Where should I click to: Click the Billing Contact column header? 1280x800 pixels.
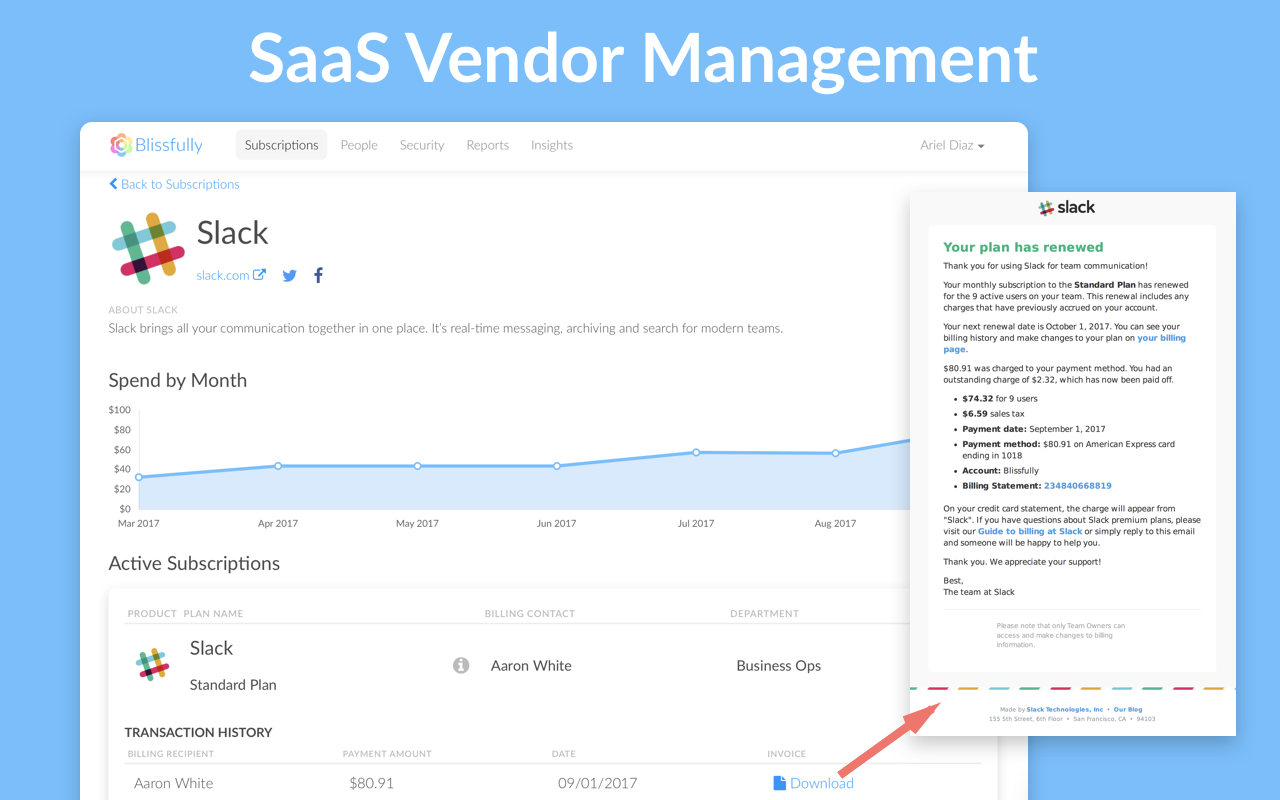530,613
